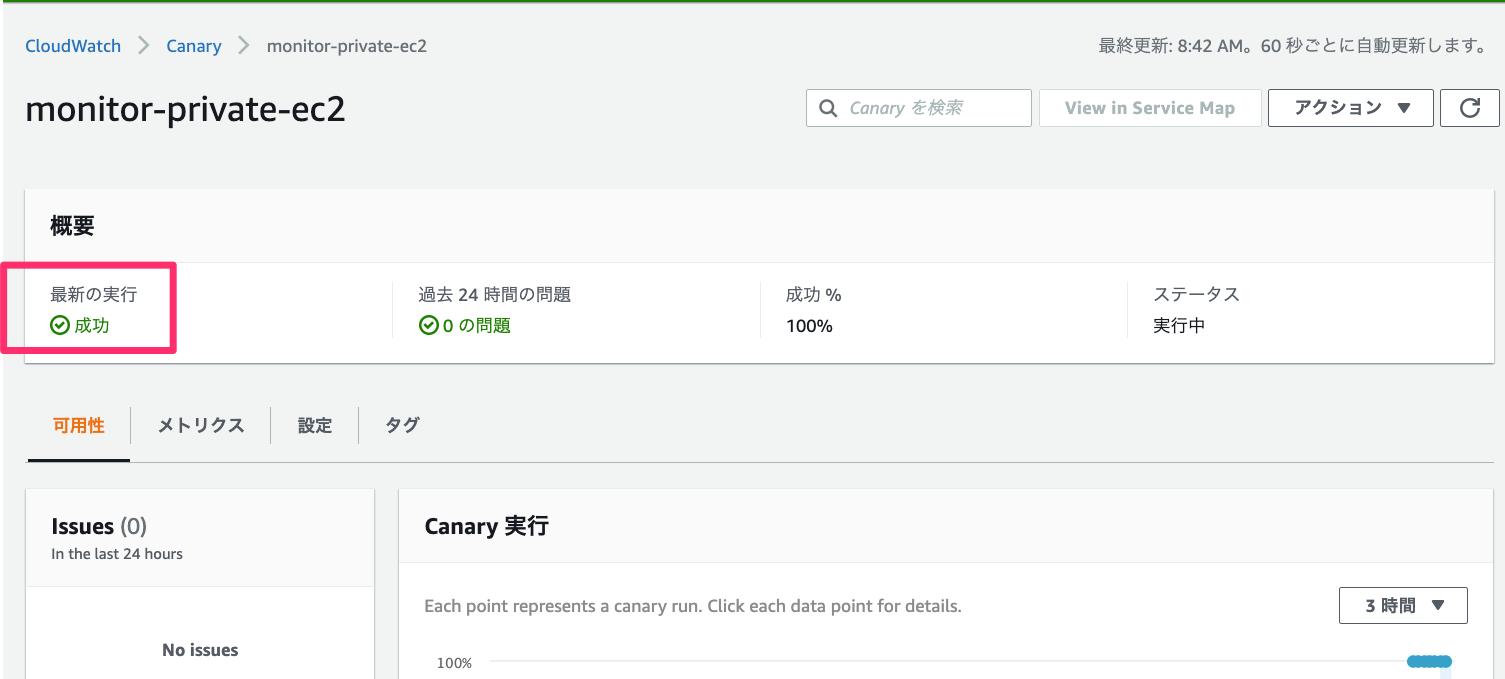This screenshot has width=1505, height=679.
Task: Click the magnifier icon in Canary search
Action: (828, 108)
